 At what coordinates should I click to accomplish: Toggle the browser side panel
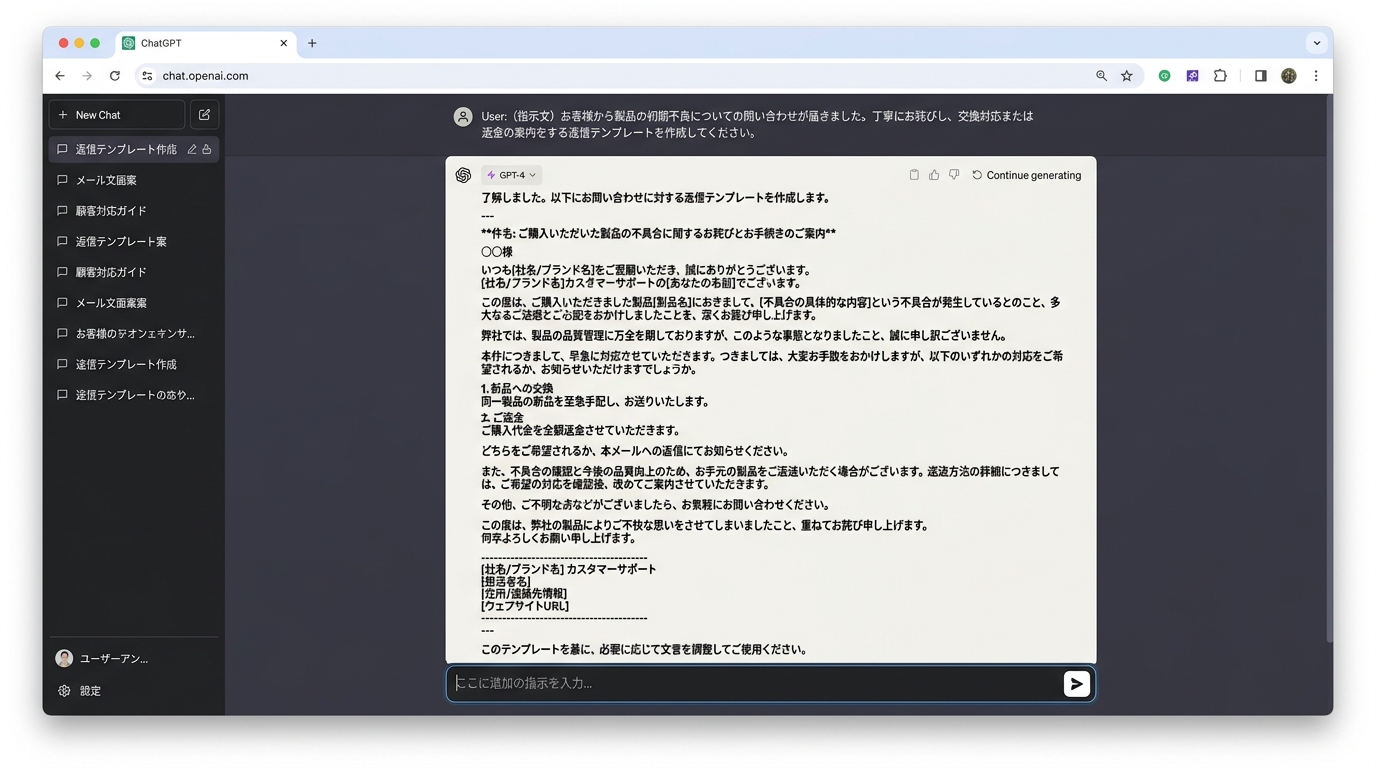(x=1260, y=76)
